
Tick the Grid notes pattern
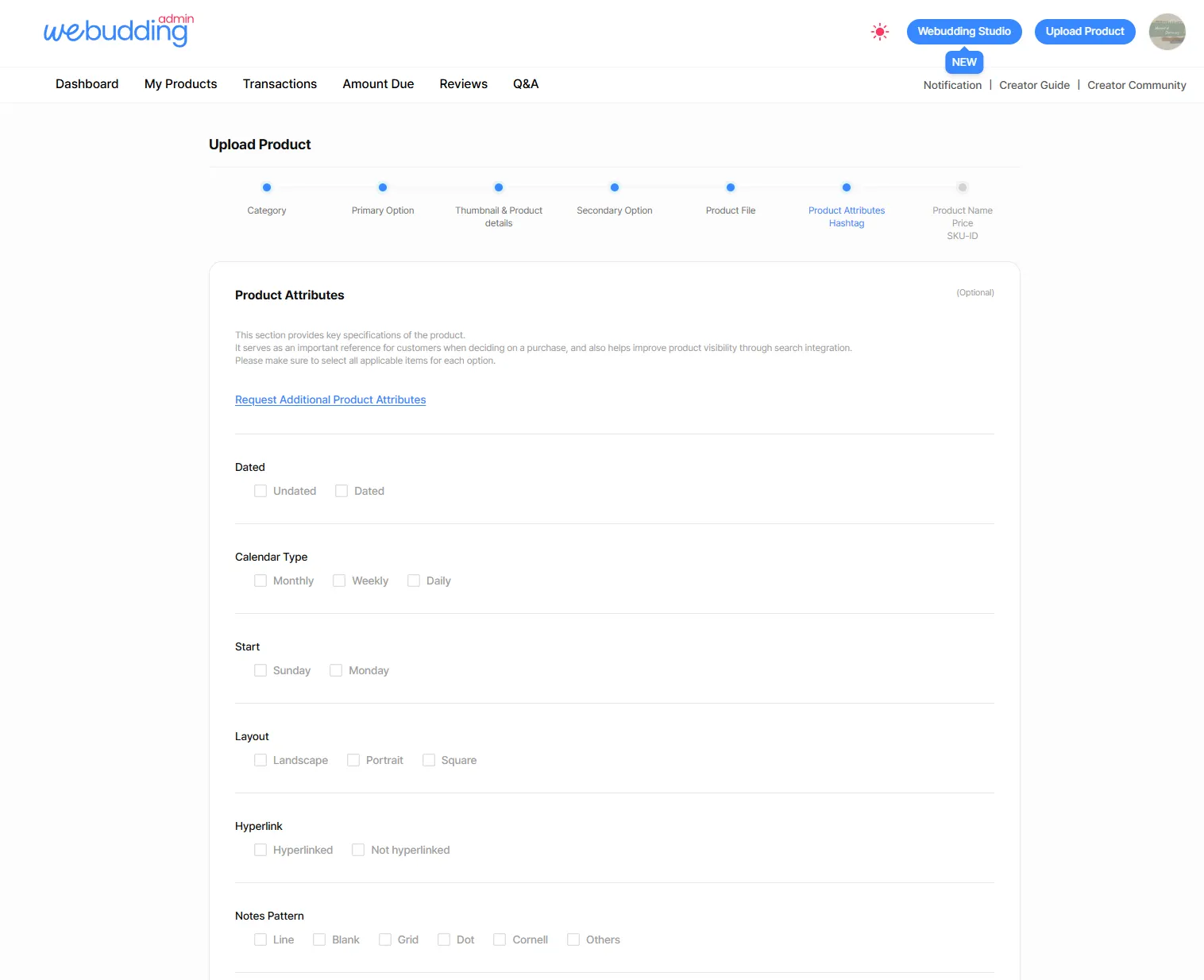point(385,939)
